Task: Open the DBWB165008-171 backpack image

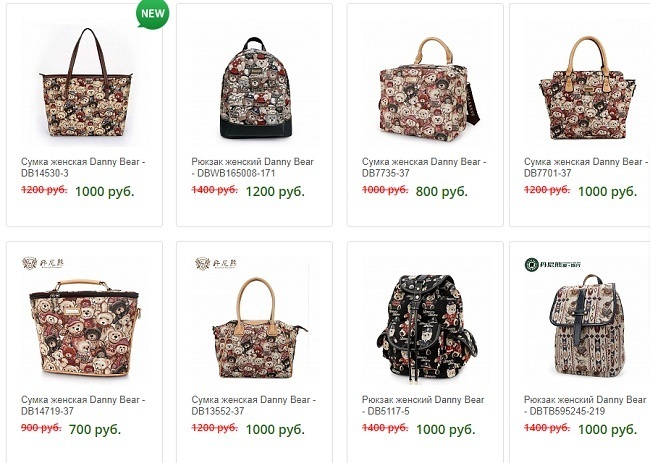Action: (253, 90)
